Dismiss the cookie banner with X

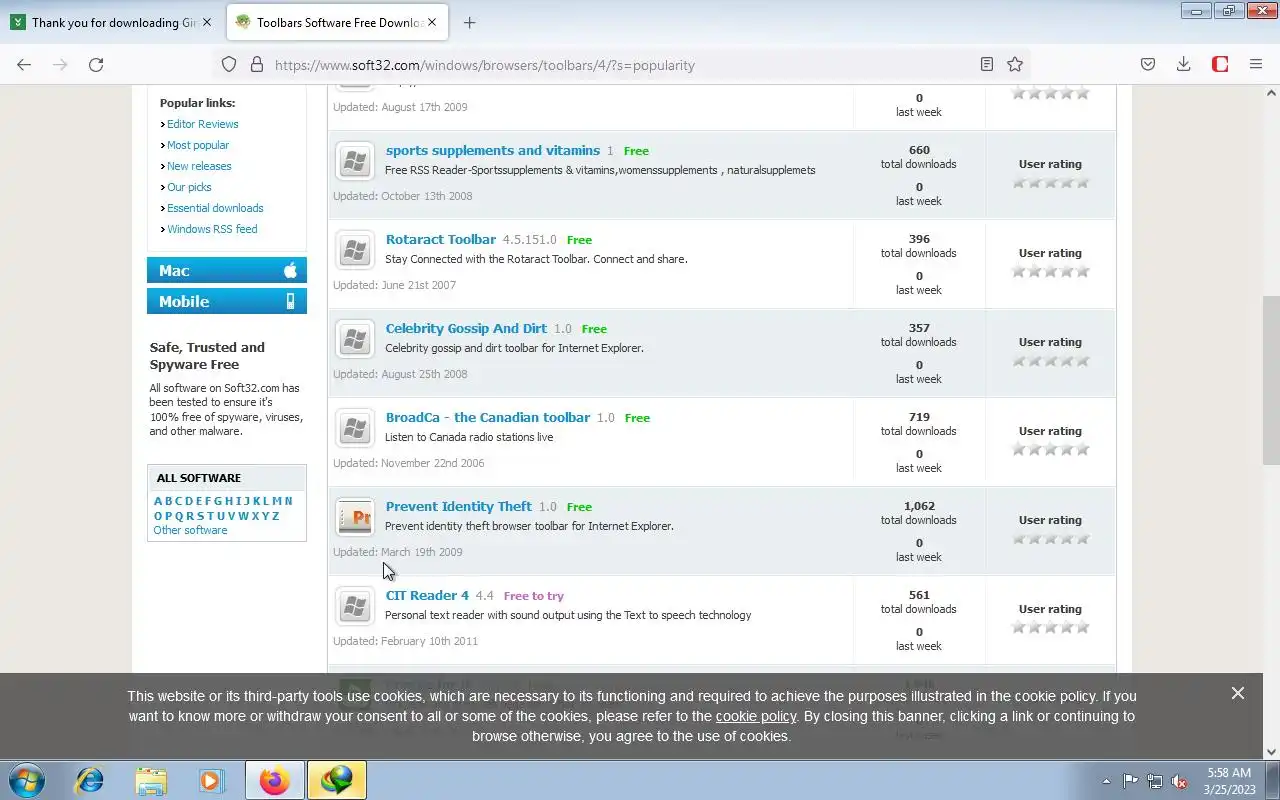click(x=1238, y=693)
